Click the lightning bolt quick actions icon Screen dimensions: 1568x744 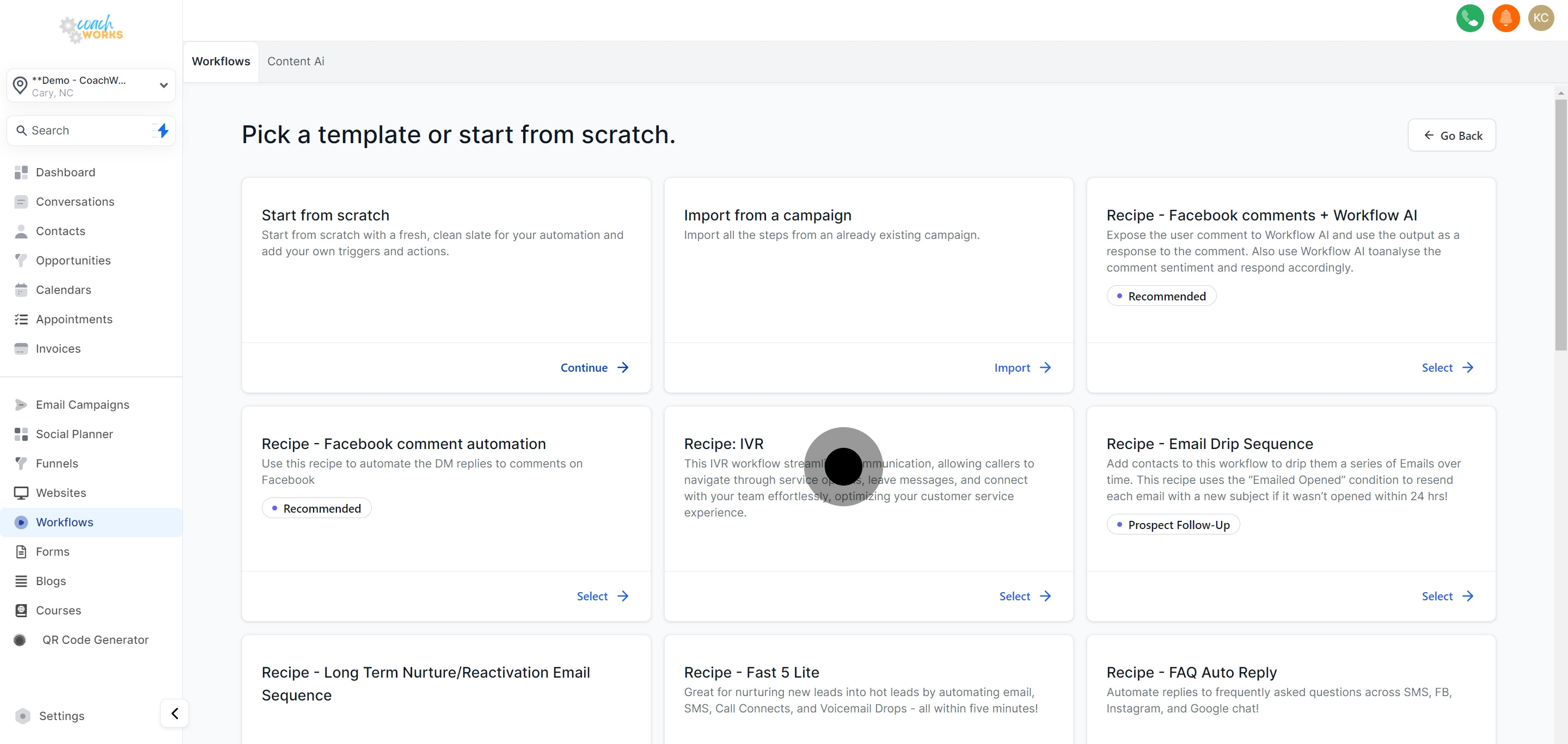pos(163,130)
